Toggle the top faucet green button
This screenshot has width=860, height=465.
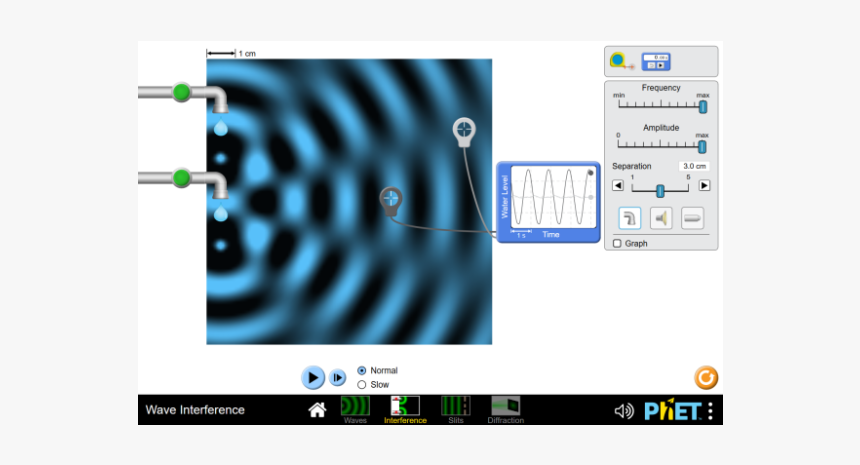181,92
